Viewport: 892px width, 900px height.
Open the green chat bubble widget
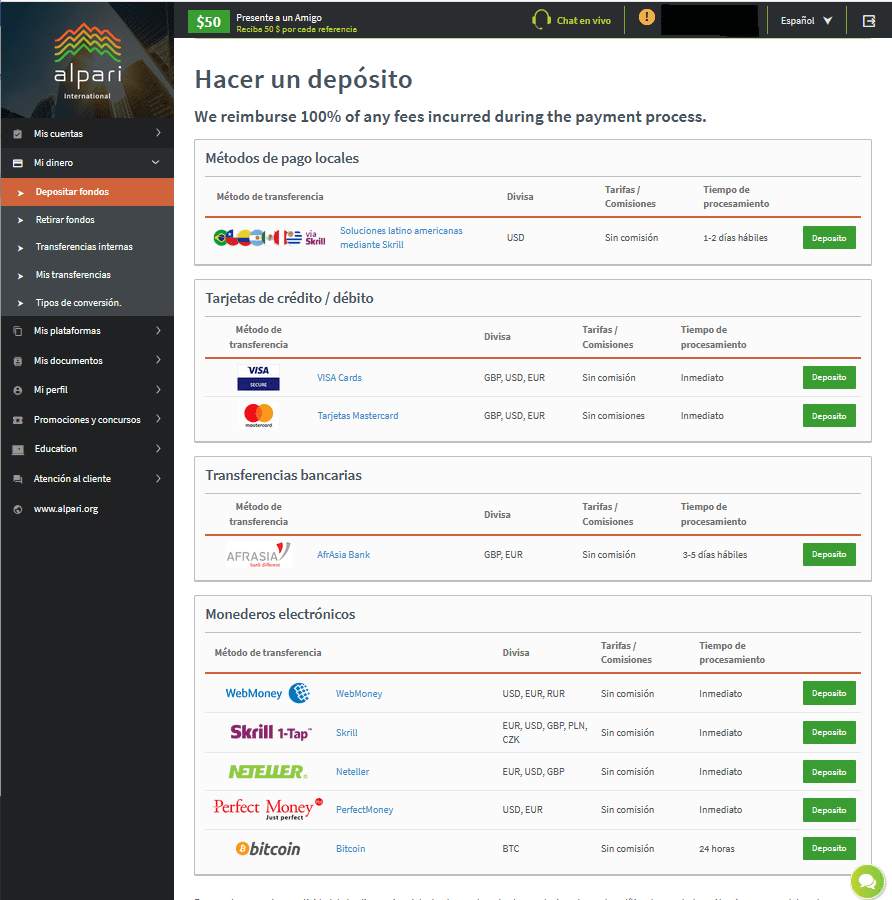tap(866, 881)
